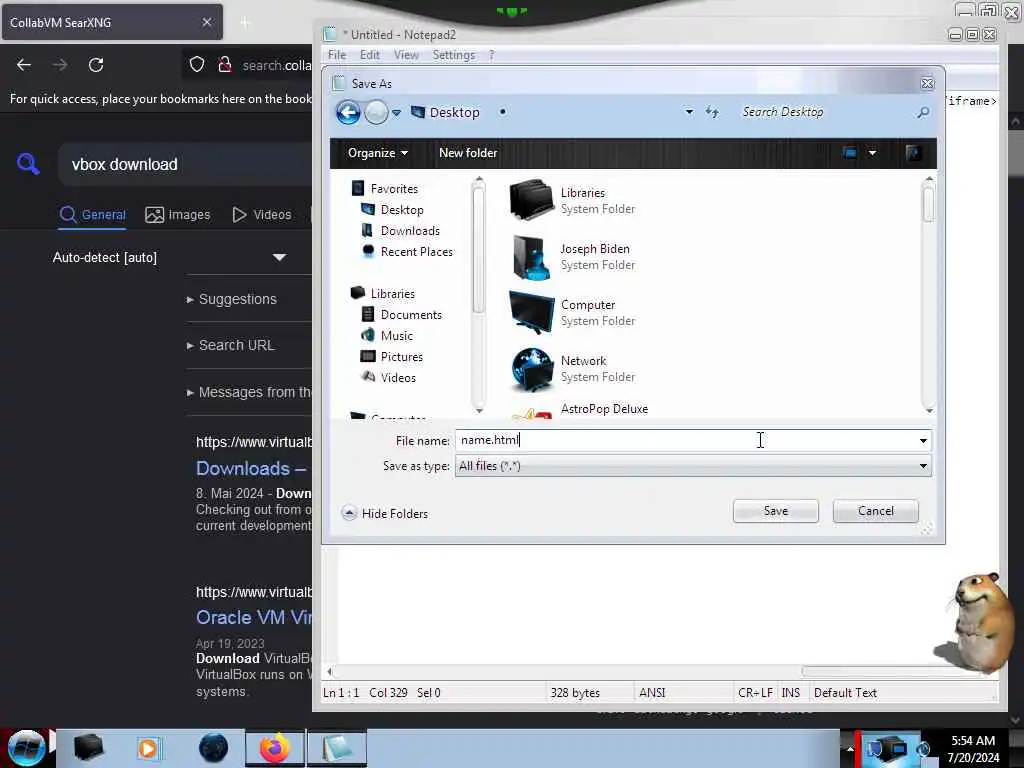Viewport: 1024px width, 768px height.
Task: Click the change view icon
Action: (850, 153)
